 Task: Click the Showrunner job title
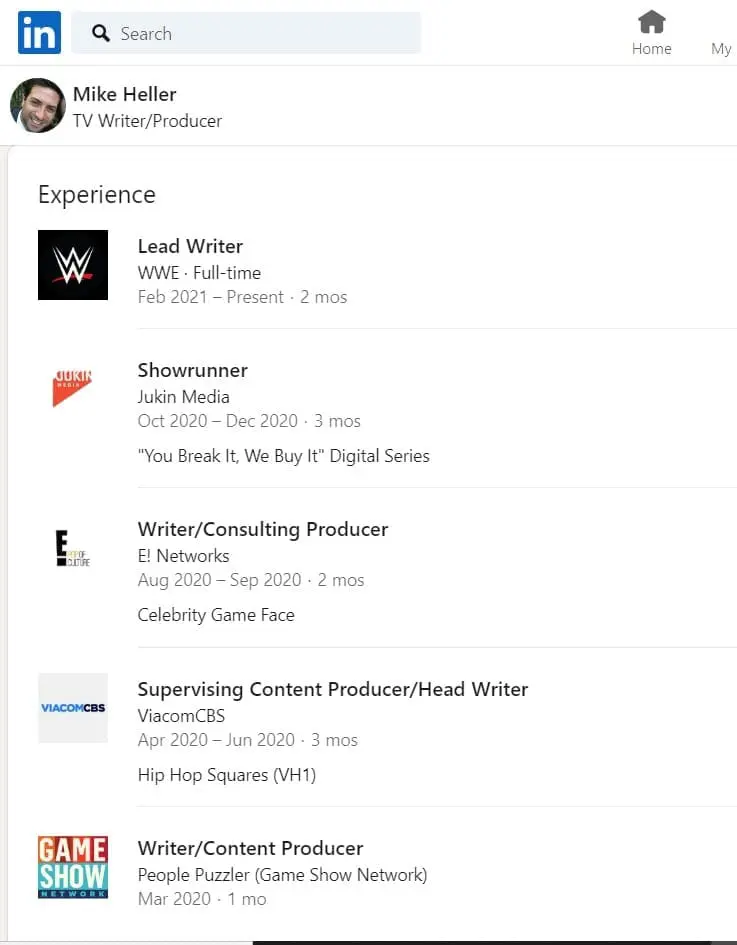[x=192, y=370]
